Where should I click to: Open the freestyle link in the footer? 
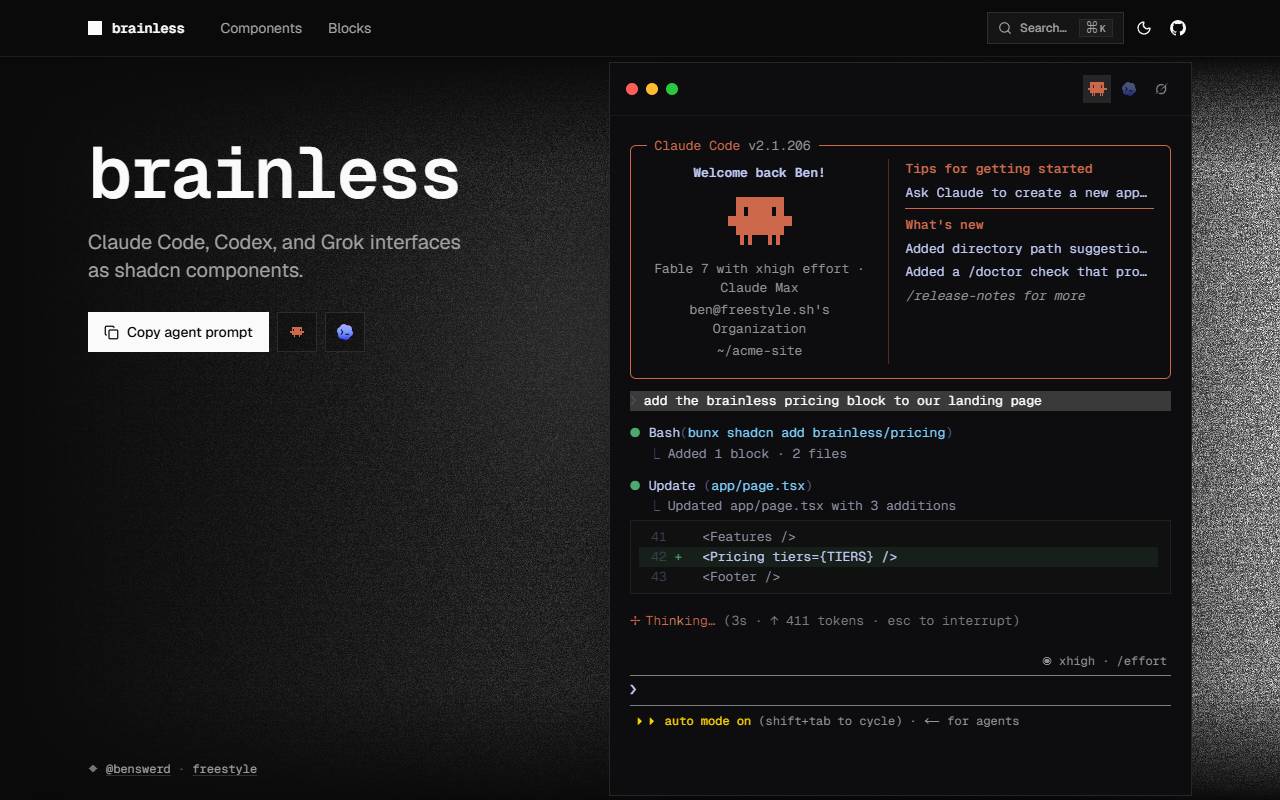tap(224, 769)
